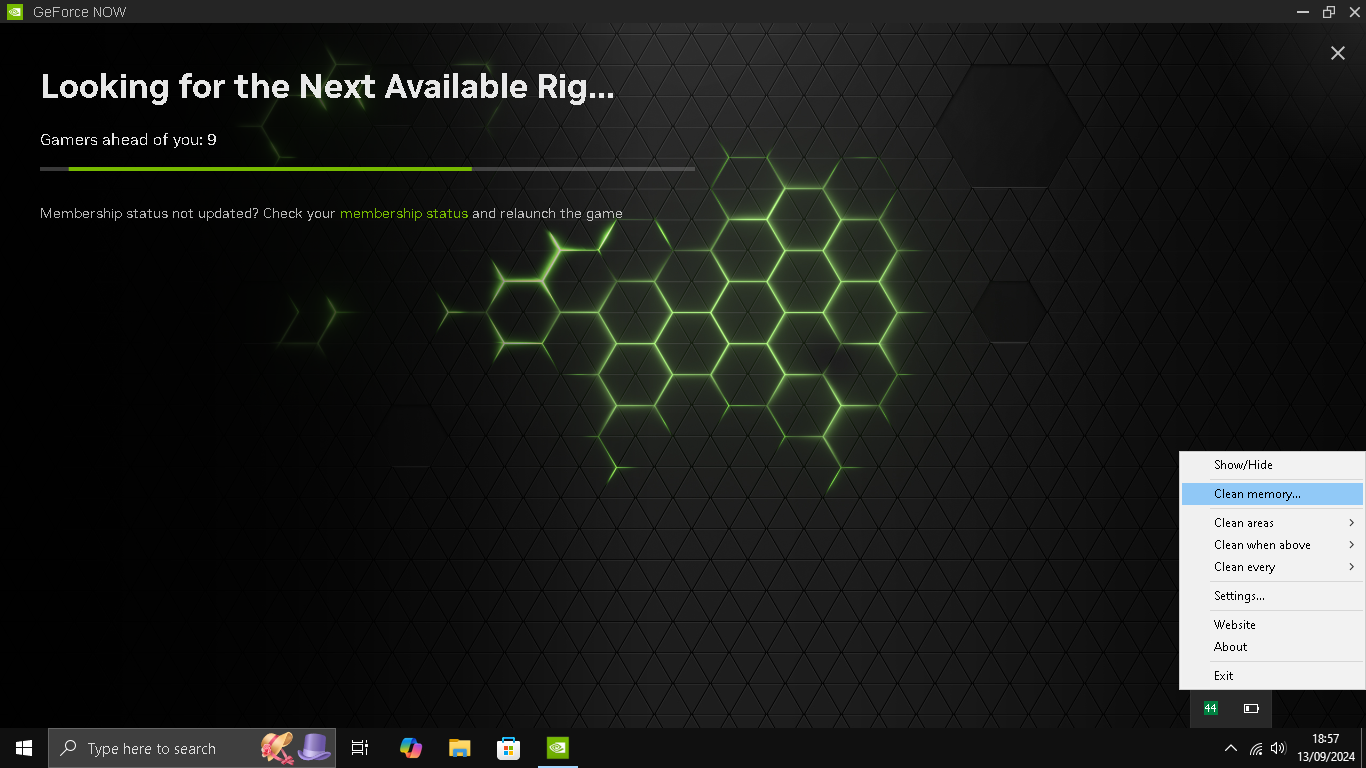Cancel the queue with the large X
The height and width of the screenshot is (768, 1366).
click(1338, 53)
